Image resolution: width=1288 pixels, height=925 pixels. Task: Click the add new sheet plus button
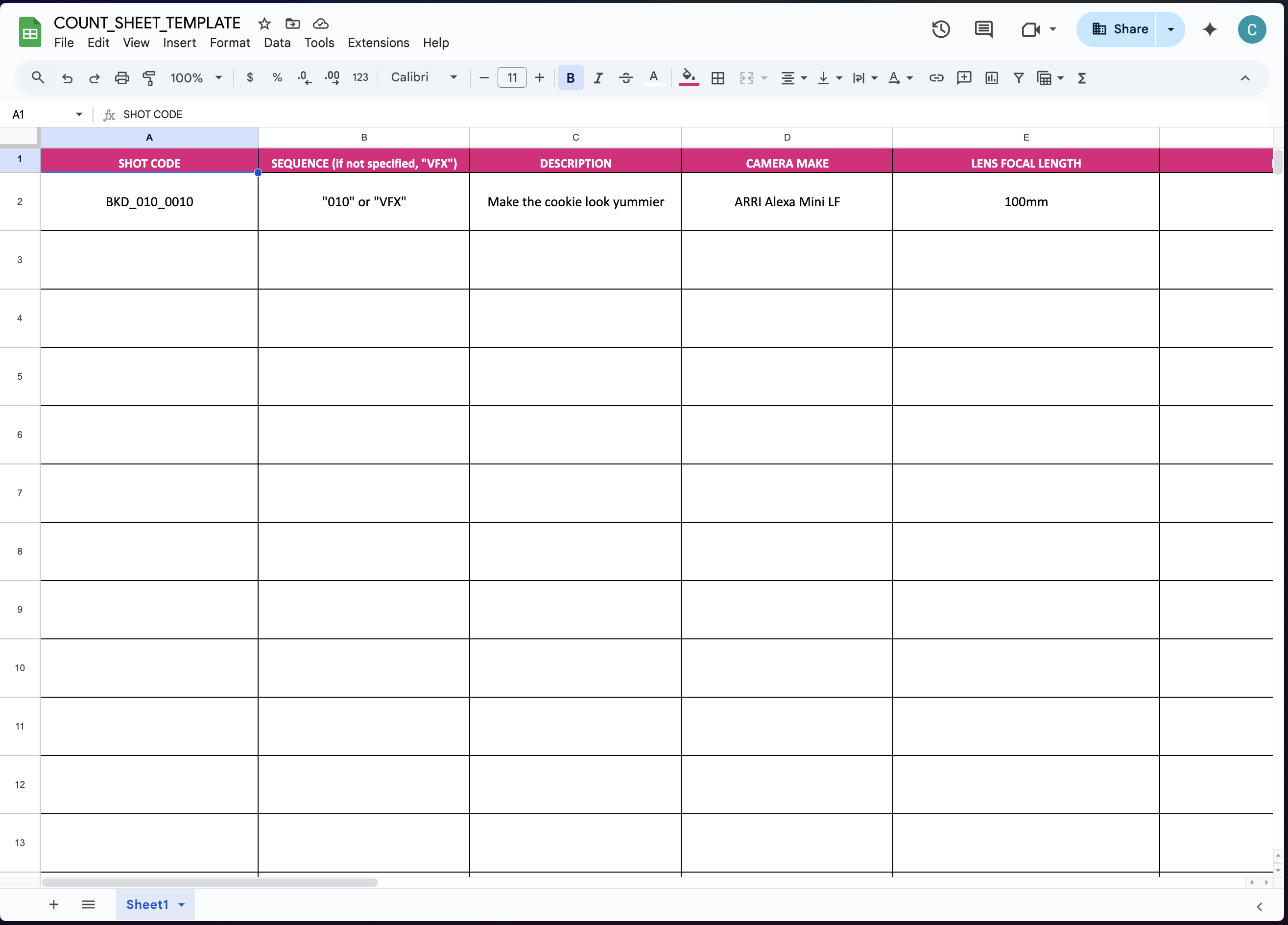(x=54, y=904)
